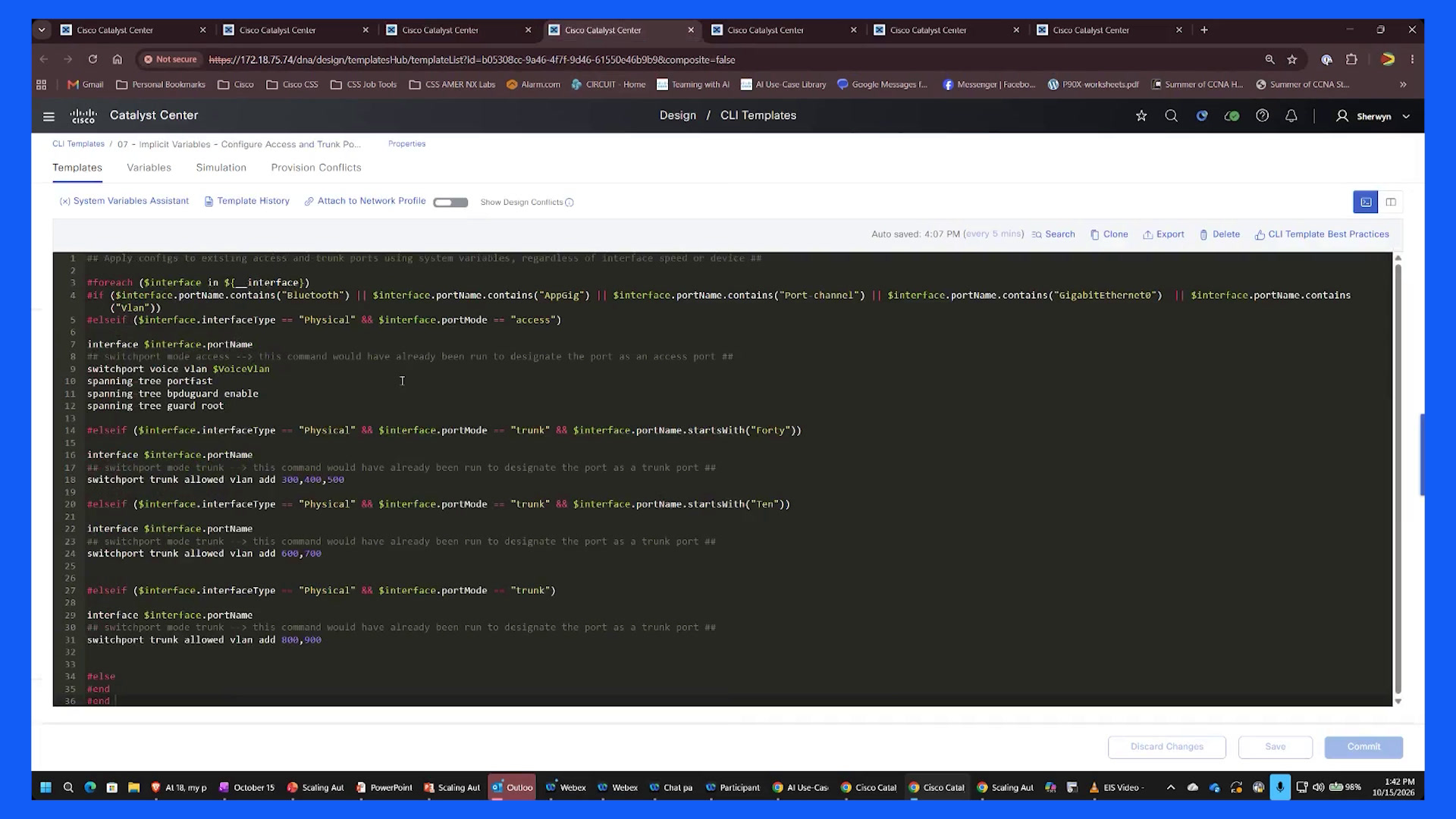
Task: Open the Catalyst Center hamburger menu
Action: pos(49,116)
